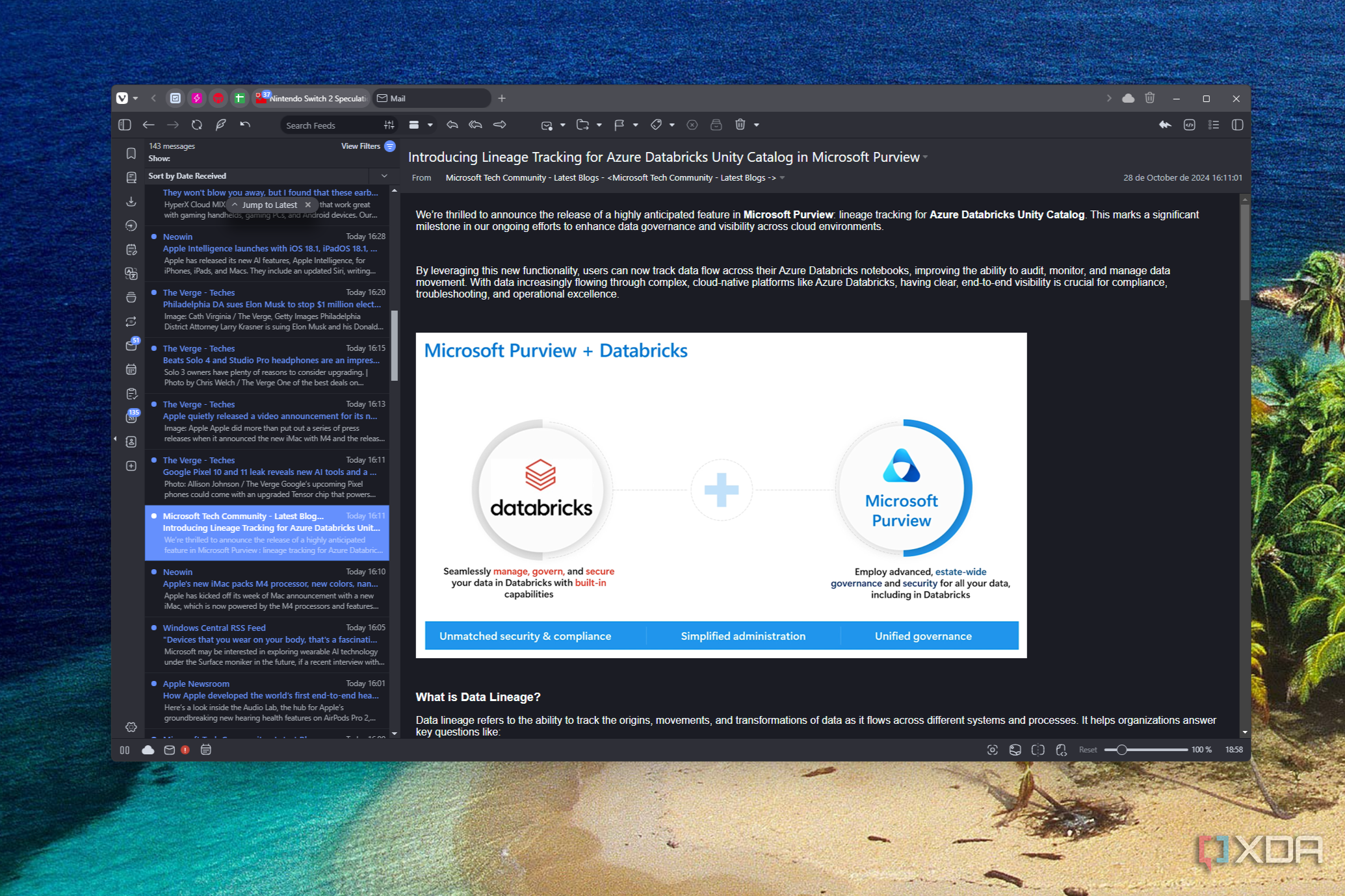Delete the selected message with the toolbar trash
Viewport: 1345px width, 896px height.
740,125
